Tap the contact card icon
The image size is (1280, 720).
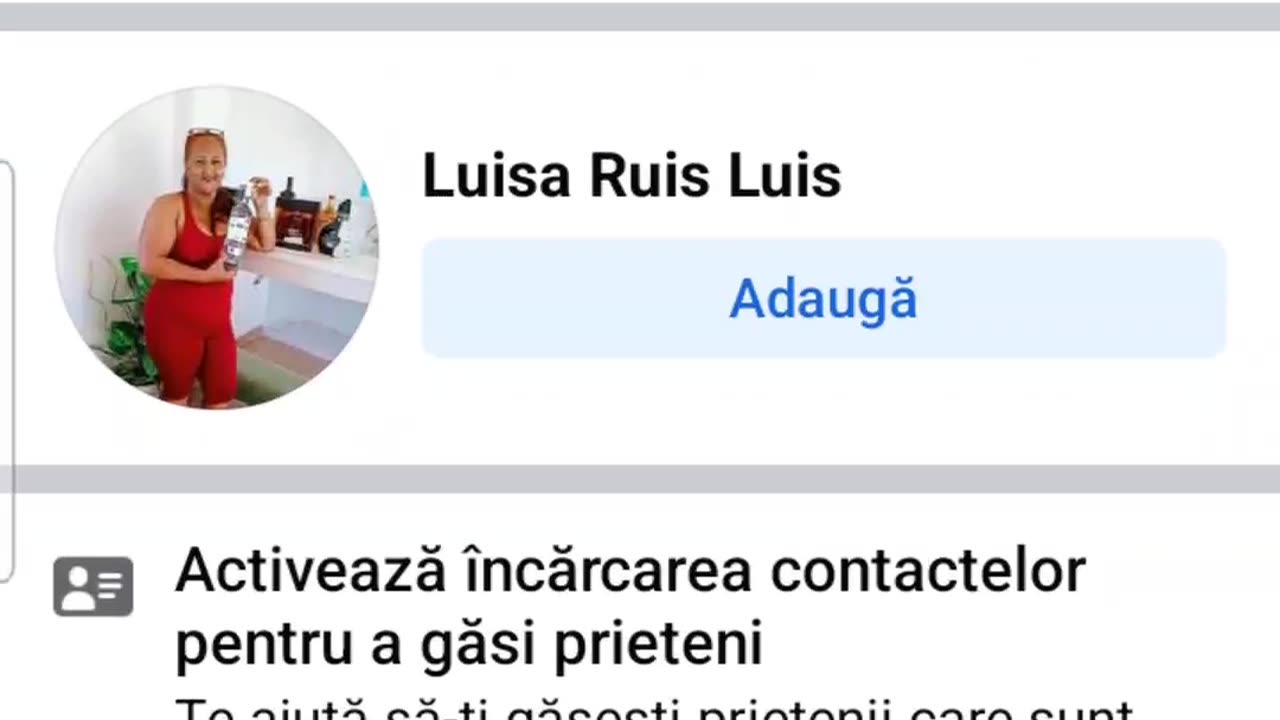pos(93,586)
